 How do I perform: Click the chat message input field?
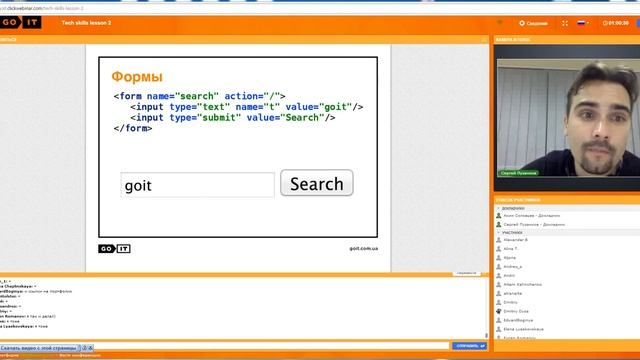coord(271,346)
